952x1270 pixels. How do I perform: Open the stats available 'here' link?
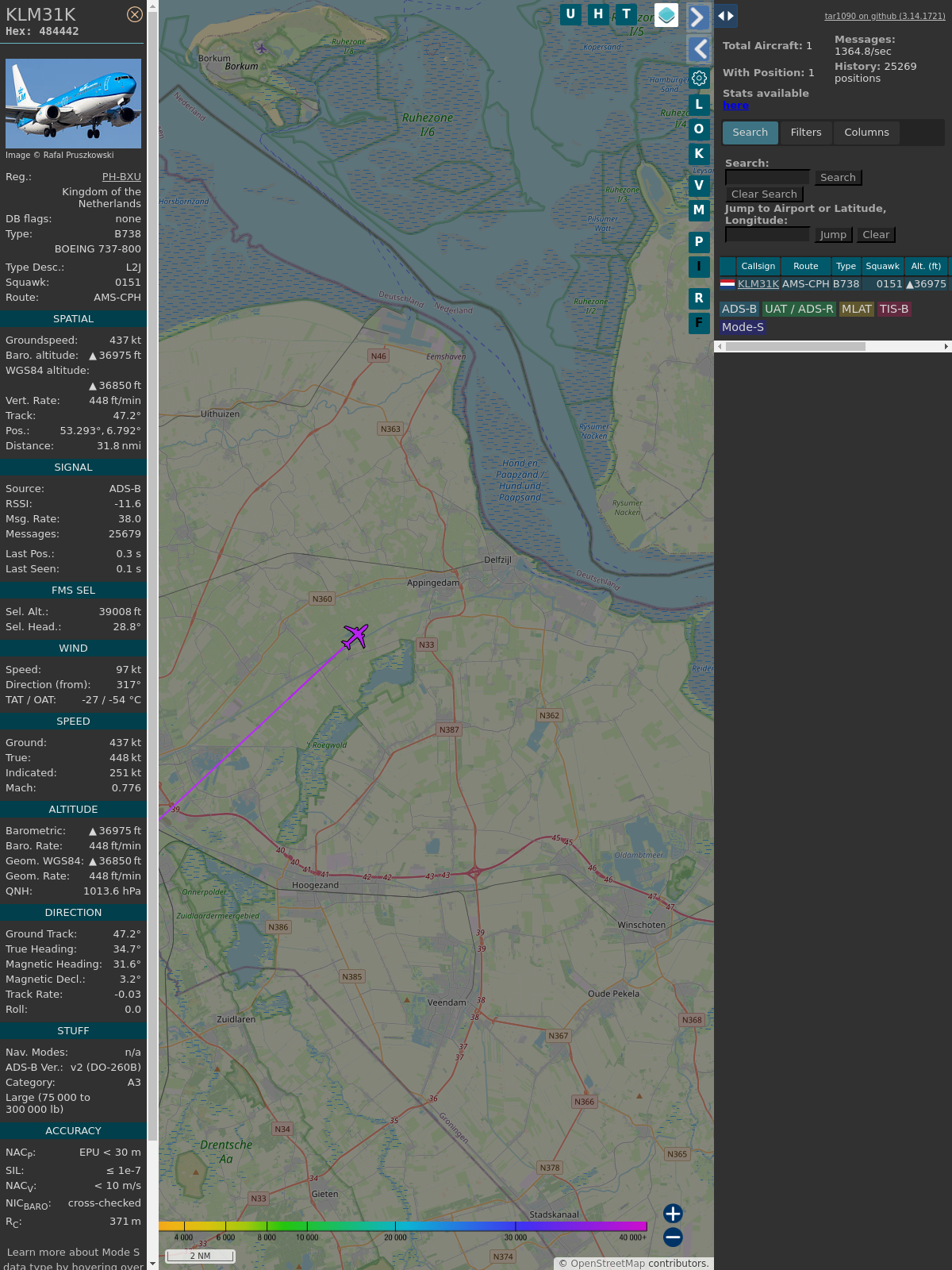735,106
